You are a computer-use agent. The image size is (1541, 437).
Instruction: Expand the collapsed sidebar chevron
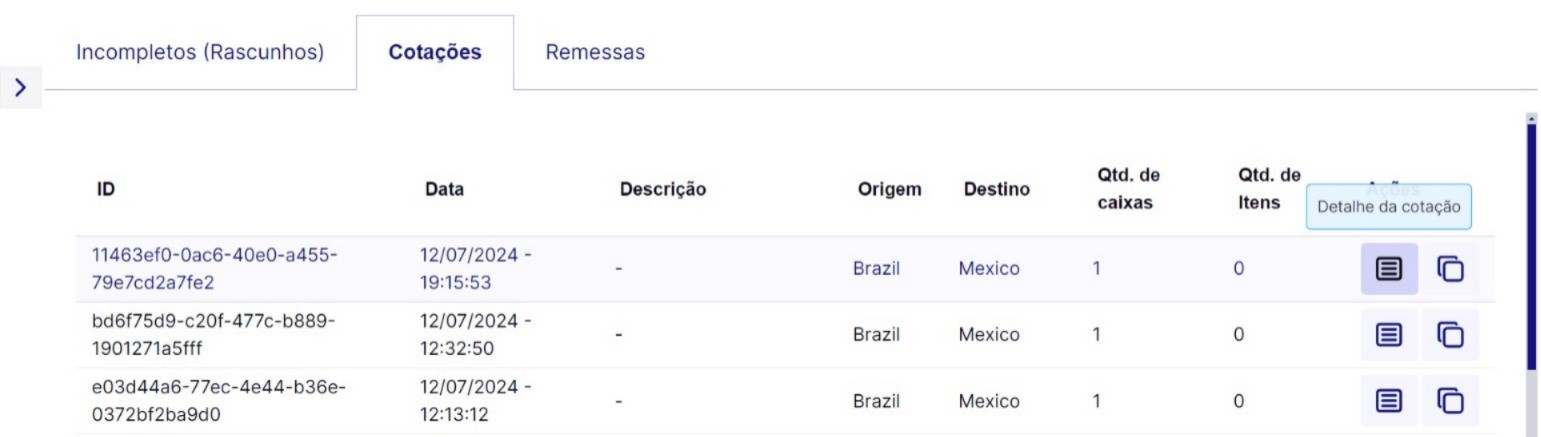(x=20, y=88)
